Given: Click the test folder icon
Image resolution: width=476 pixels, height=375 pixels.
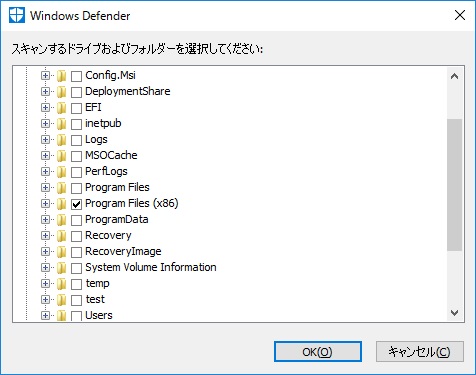Looking at the screenshot, I should pos(61,300).
